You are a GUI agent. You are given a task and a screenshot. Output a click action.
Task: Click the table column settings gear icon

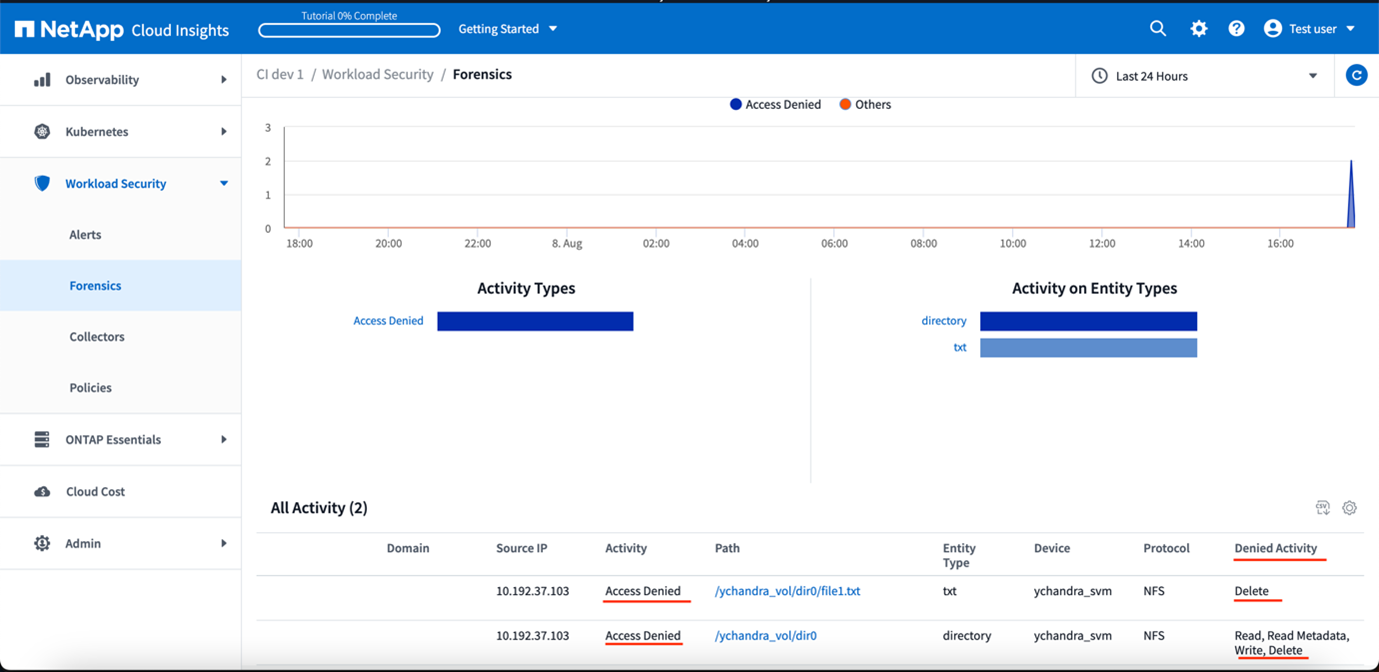pyautogui.click(x=1349, y=508)
